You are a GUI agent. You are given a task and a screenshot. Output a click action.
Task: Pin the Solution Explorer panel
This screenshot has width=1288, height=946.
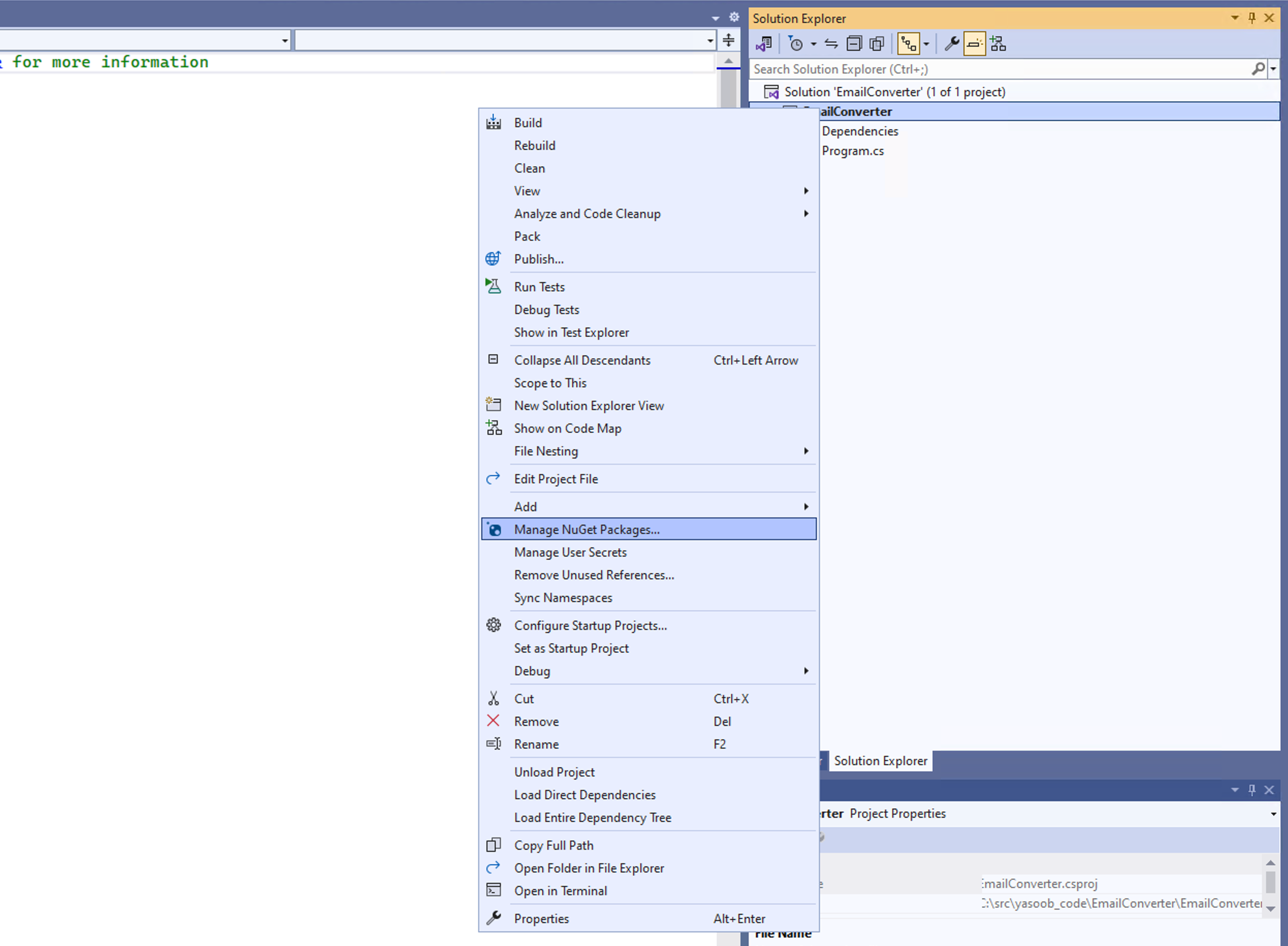[1252, 18]
